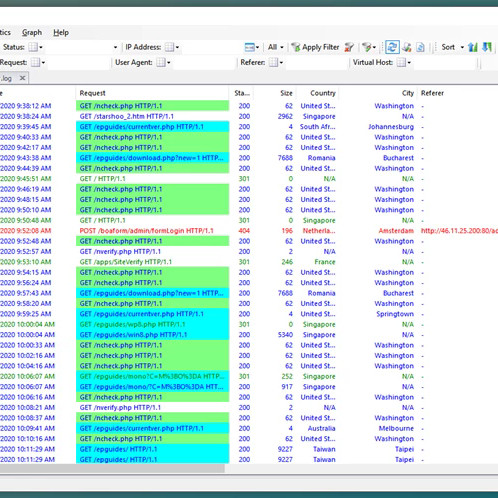Expand the date range icon dropdown arrow
Viewport: 498px width, 498px height.
[x=257, y=47]
